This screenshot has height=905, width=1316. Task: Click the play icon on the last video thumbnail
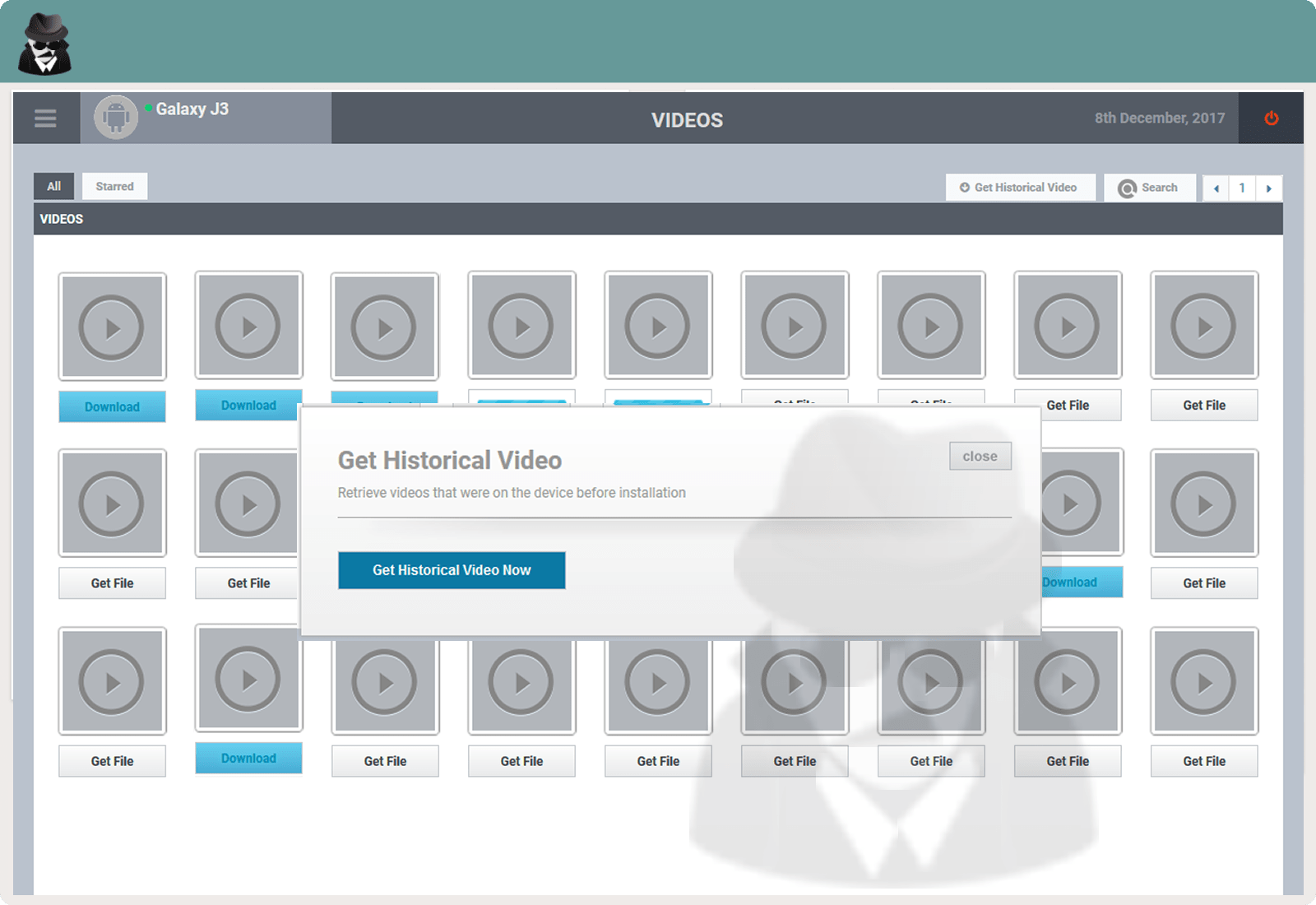[x=1203, y=681]
